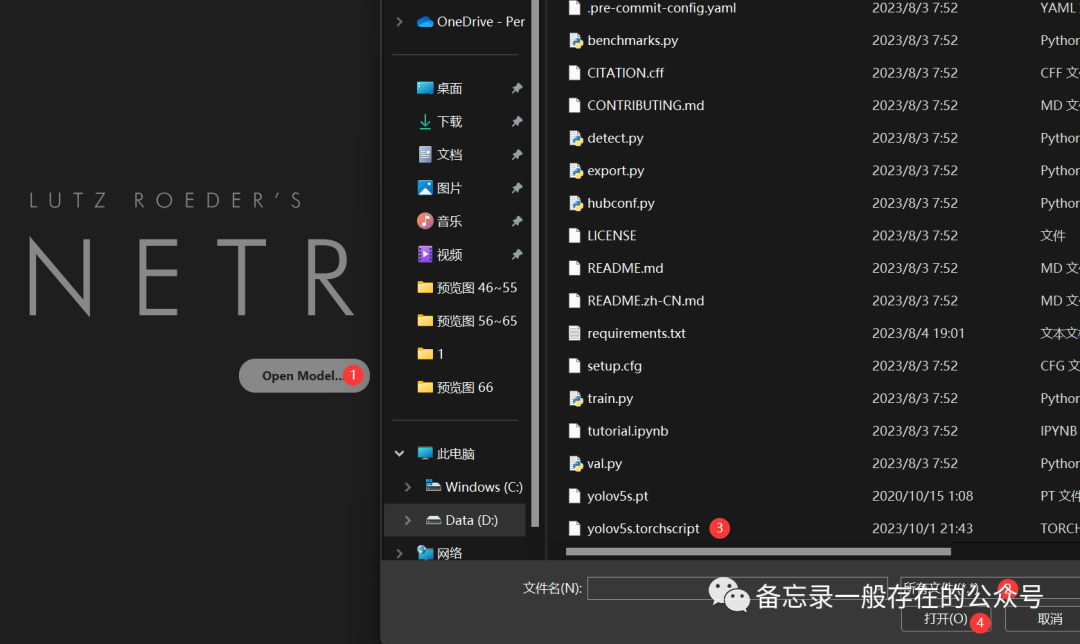Open the 桌面 desktop quick access folder
The width and height of the screenshot is (1080, 644).
(449, 88)
